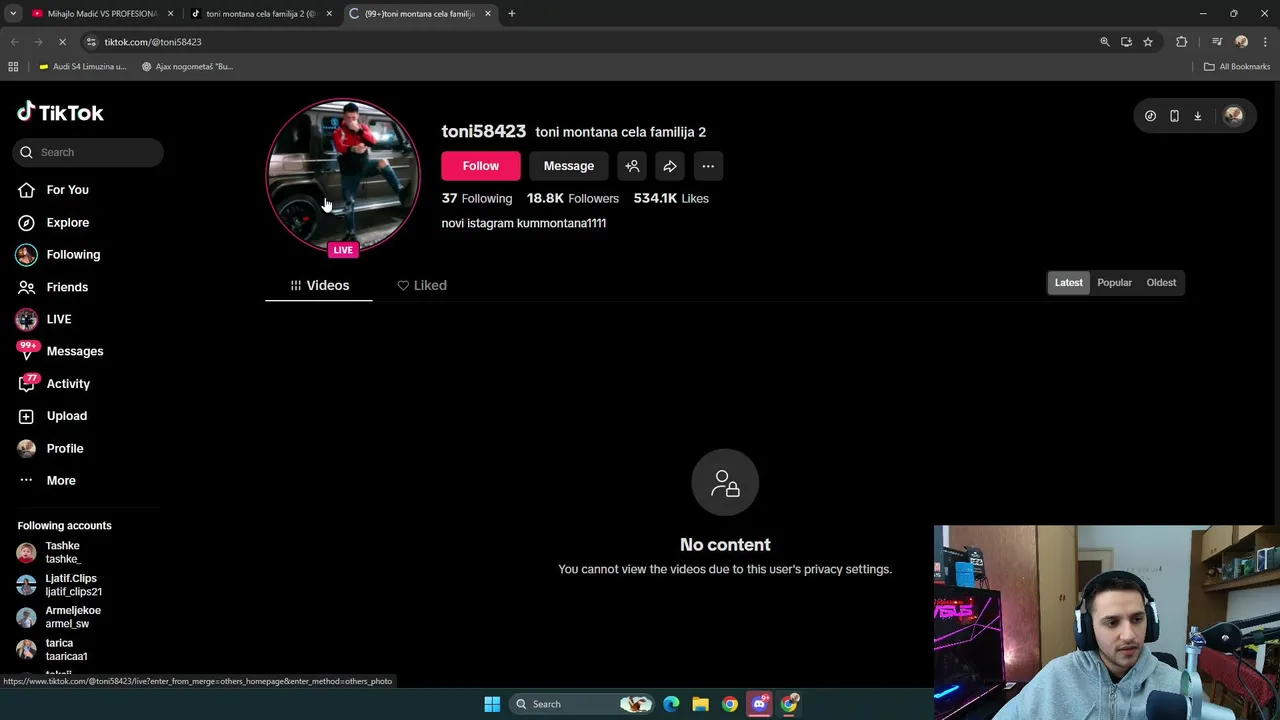This screenshot has width=1280, height=720.
Task: Open Microsoft Edge from taskbar
Action: pyautogui.click(x=671, y=704)
